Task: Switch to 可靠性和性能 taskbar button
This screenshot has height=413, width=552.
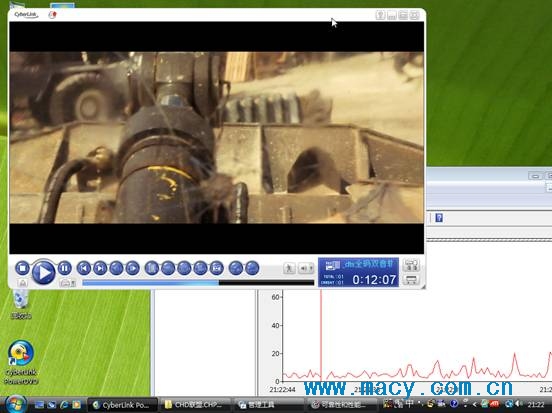Action: [x=342, y=405]
